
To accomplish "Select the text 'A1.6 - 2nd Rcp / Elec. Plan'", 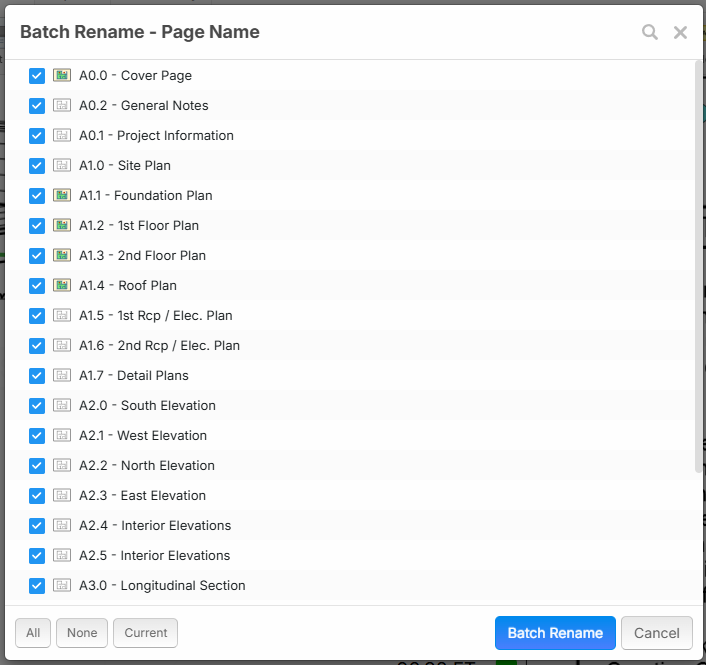I will click(x=159, y=345).
